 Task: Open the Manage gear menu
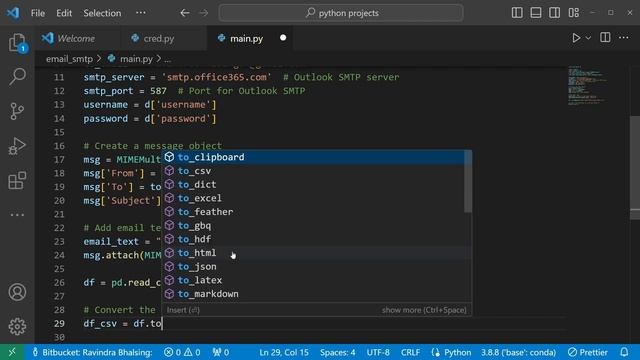[x=17, y=326]
